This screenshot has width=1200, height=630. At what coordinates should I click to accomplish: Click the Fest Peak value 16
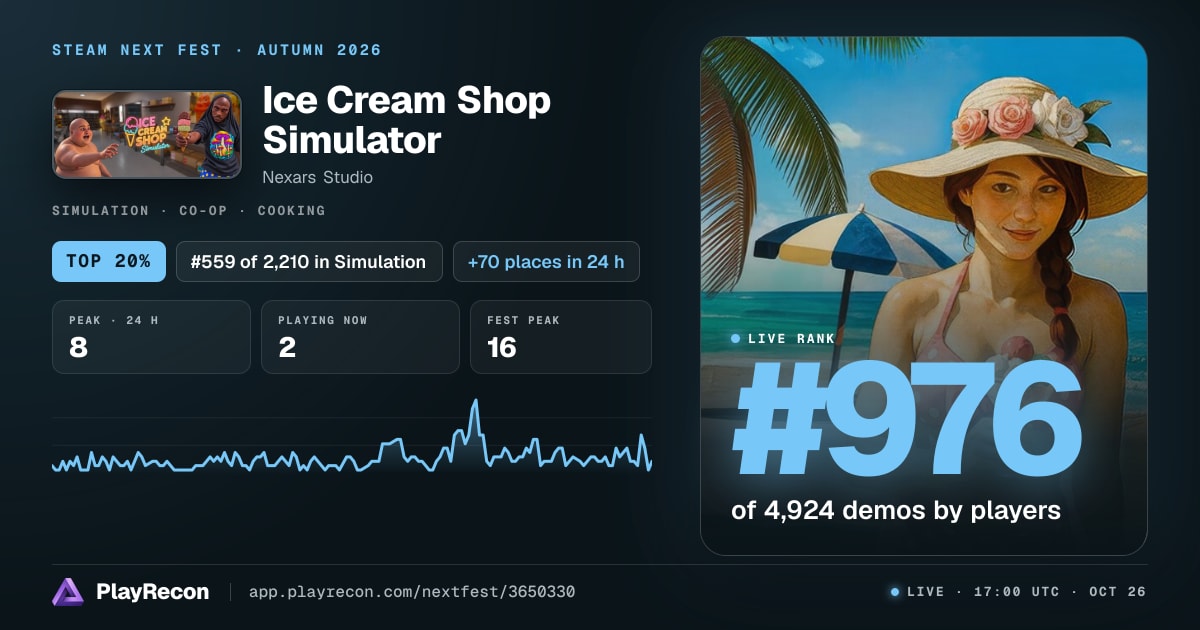coord(501,348)
